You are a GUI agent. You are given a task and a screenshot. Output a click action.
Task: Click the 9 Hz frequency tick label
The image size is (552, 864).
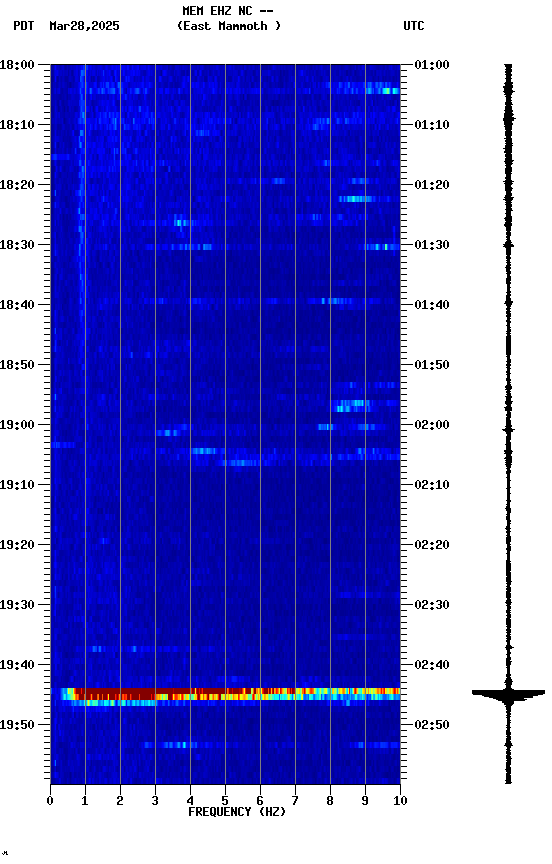coord(365,801)
